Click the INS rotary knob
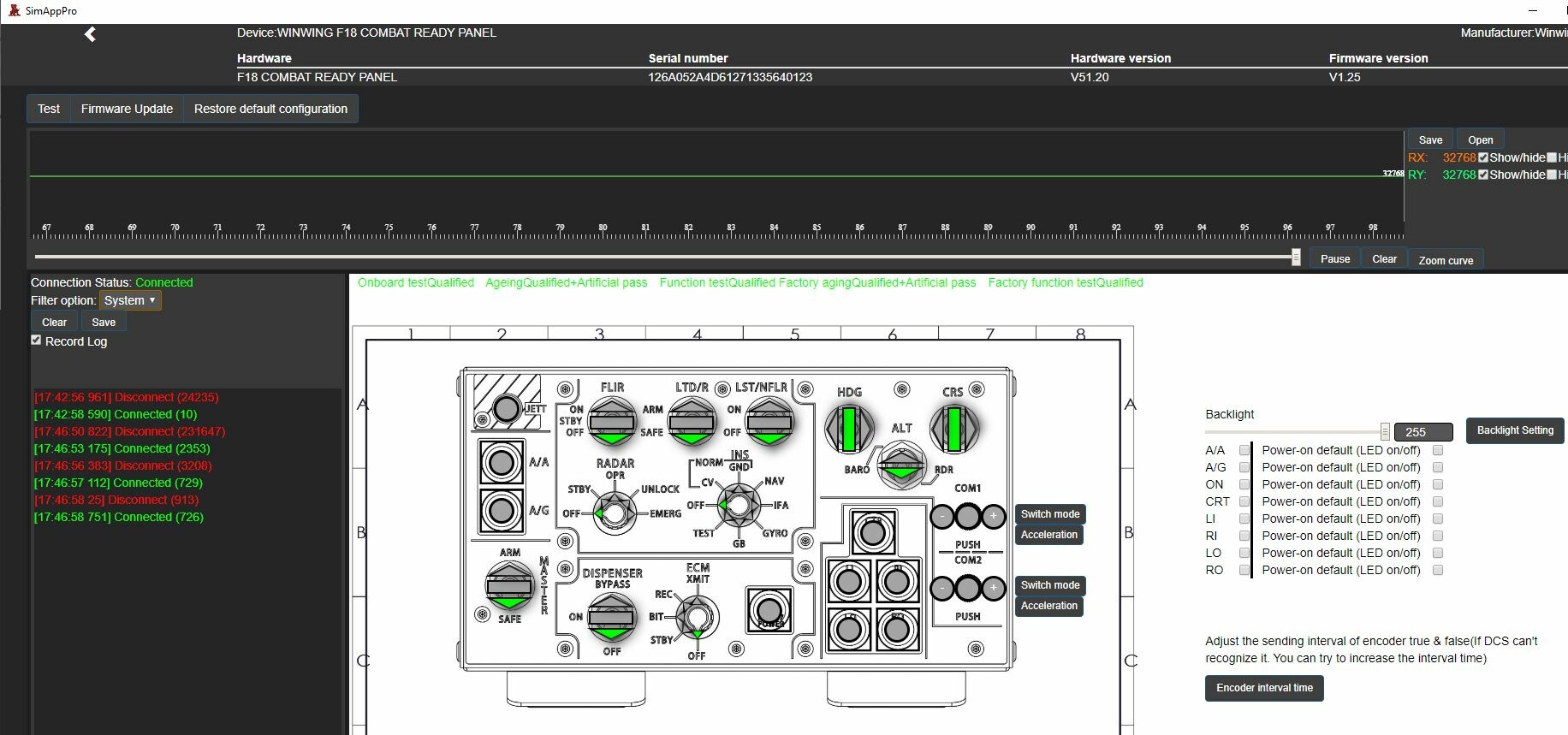 [739, 505]
